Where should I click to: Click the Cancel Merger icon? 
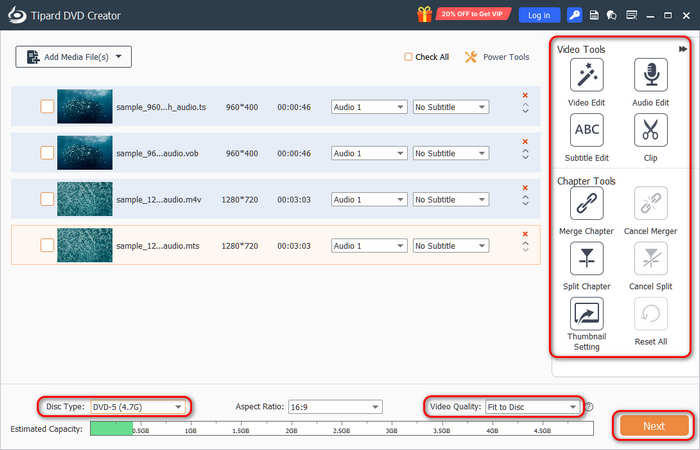[x=651, y=204]
